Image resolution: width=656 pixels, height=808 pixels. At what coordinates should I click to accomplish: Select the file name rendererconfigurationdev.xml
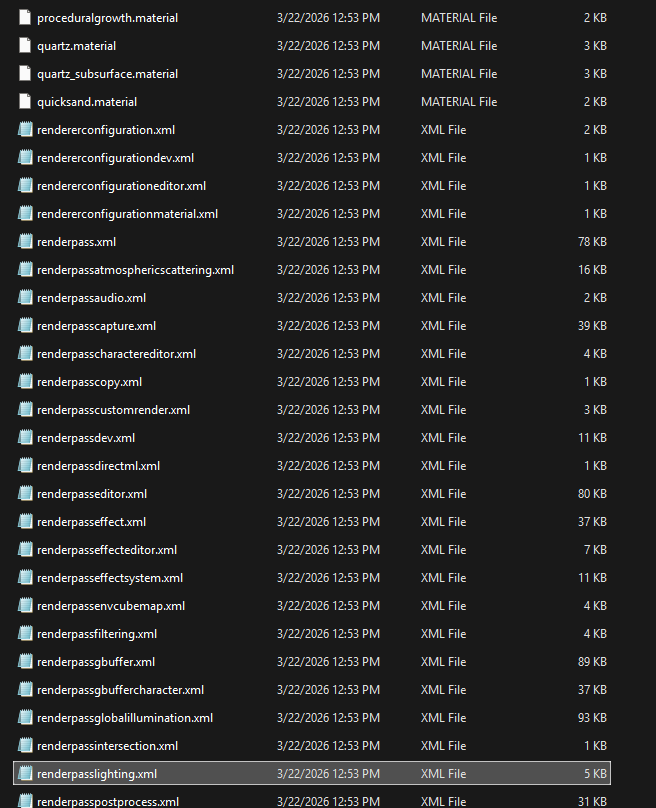click(115, 158)
